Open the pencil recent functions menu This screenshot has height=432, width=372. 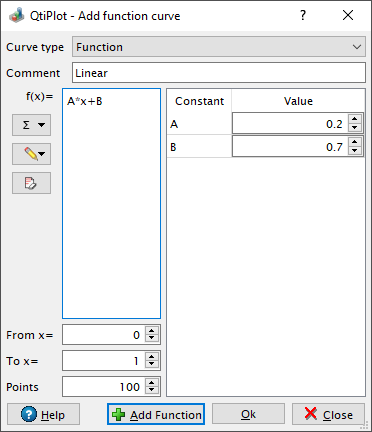coord(31,154)
